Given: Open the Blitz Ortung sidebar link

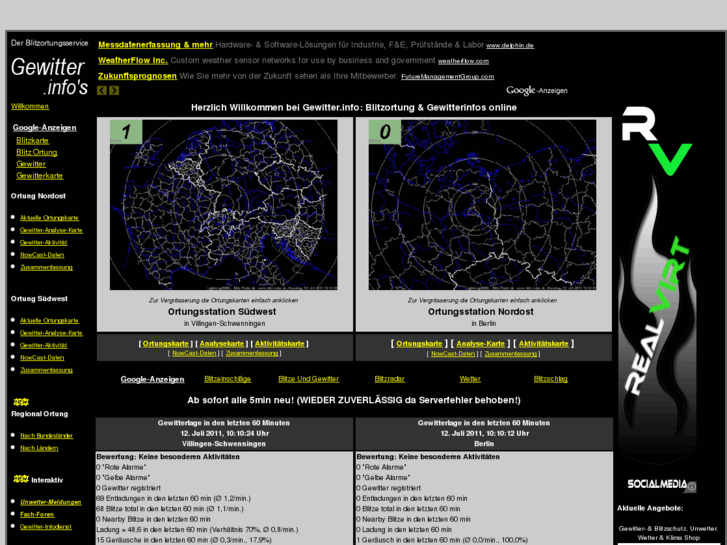Looking at the screenshot, I should point(37,152).
